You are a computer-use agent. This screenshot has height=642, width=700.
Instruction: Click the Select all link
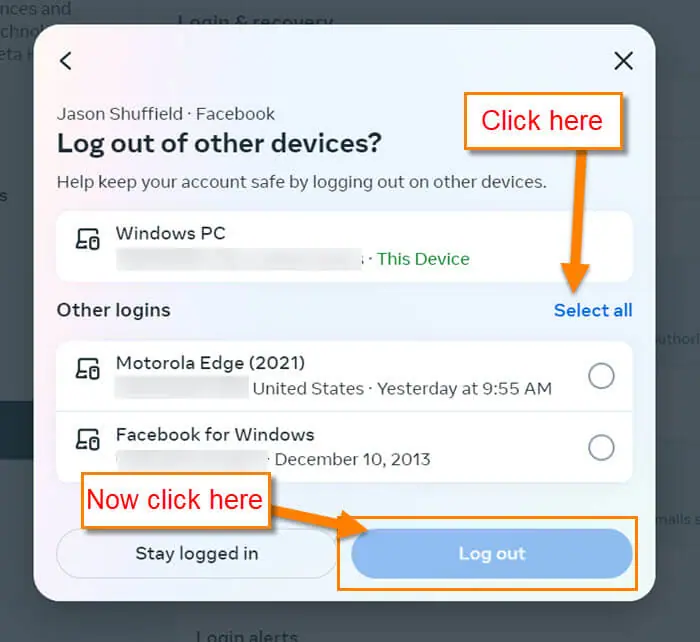click(x=593, y=310)
